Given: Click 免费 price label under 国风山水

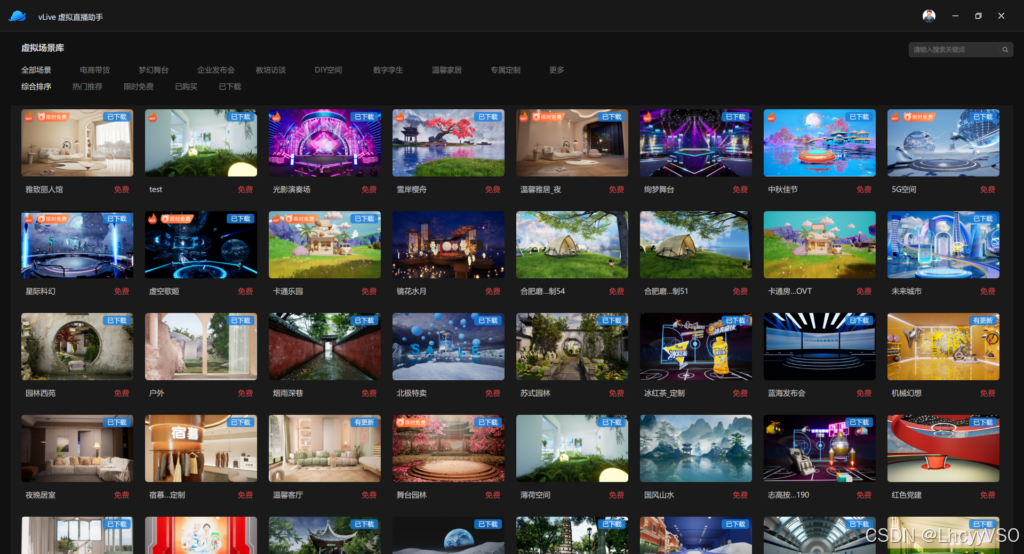Looking at the screenshot, I should pyautogui.click(x=740, y=495).
